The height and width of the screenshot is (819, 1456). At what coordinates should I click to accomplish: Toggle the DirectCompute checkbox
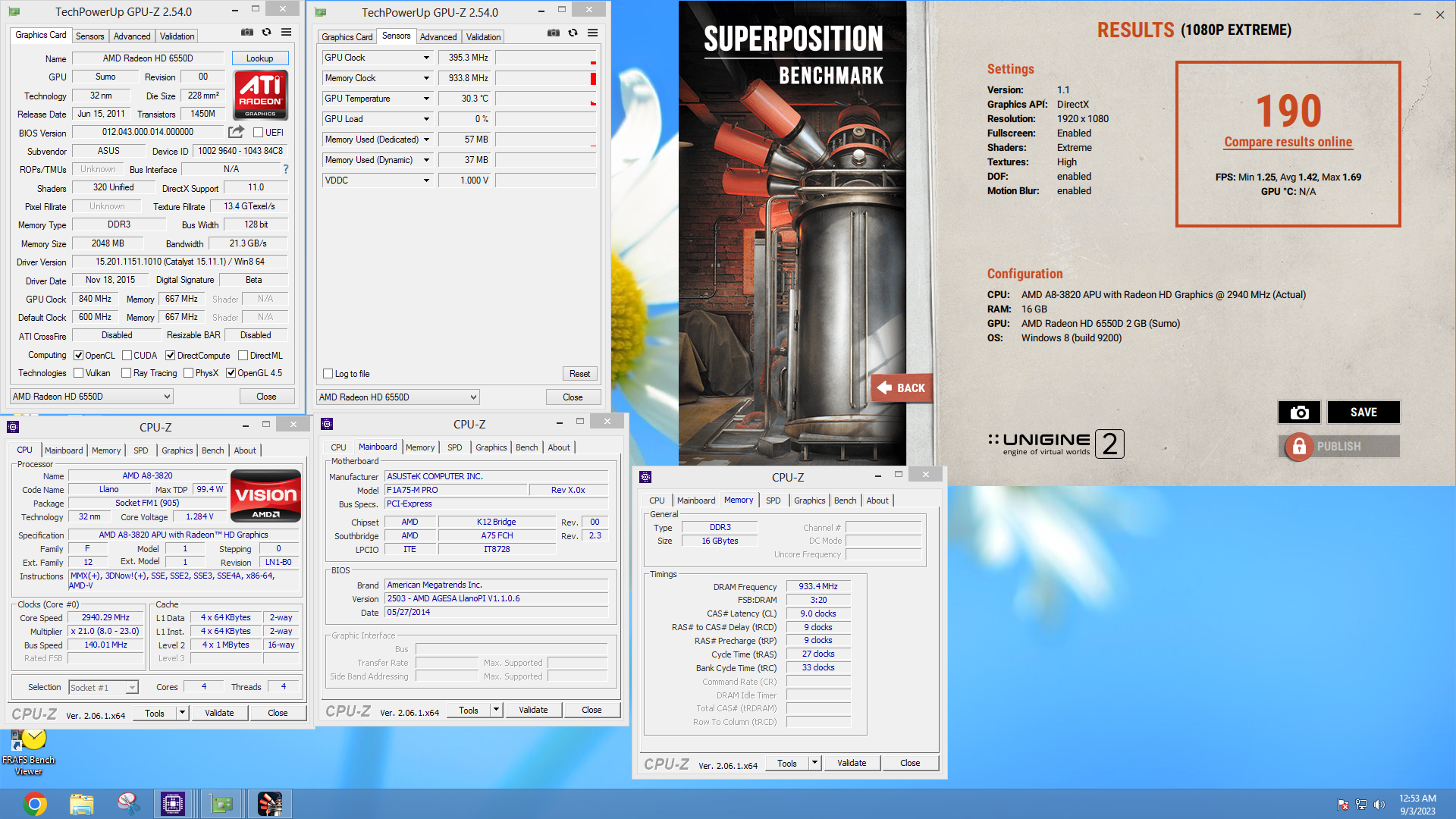(x=170, y=356)
